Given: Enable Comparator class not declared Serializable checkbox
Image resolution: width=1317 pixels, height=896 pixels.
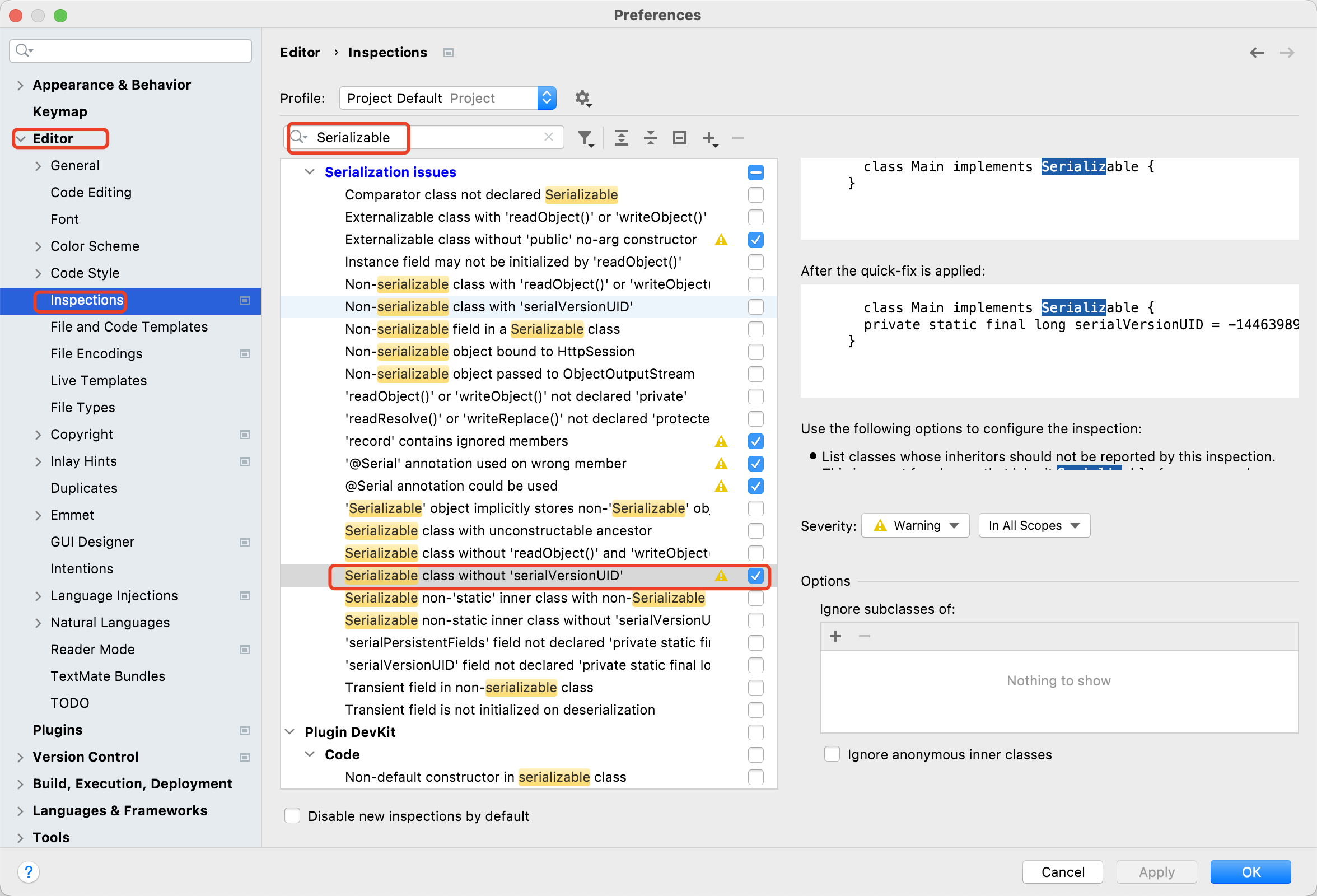Looking at the screenshot, I should click(755, 195).
